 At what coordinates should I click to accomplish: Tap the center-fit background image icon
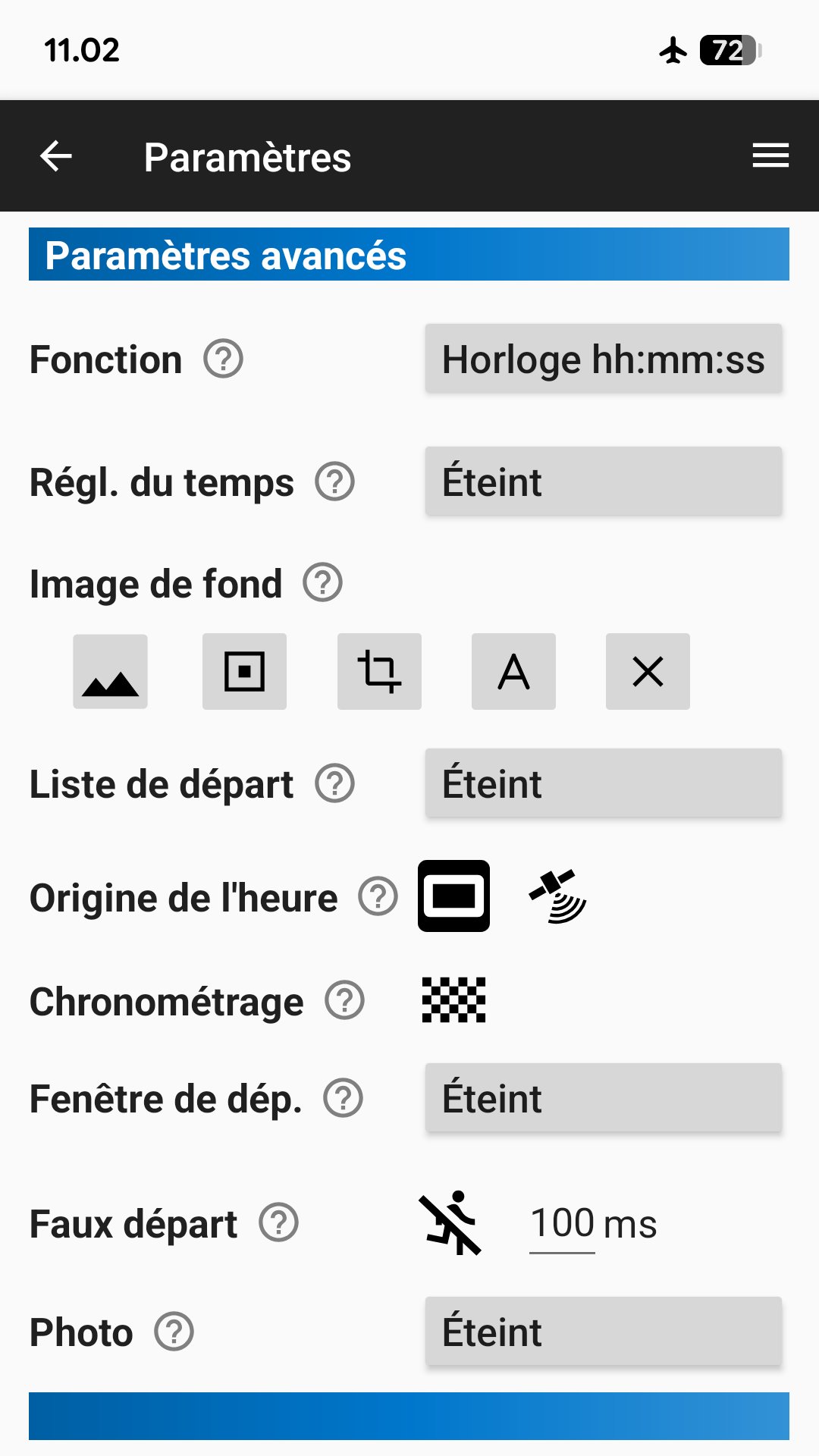244,672
